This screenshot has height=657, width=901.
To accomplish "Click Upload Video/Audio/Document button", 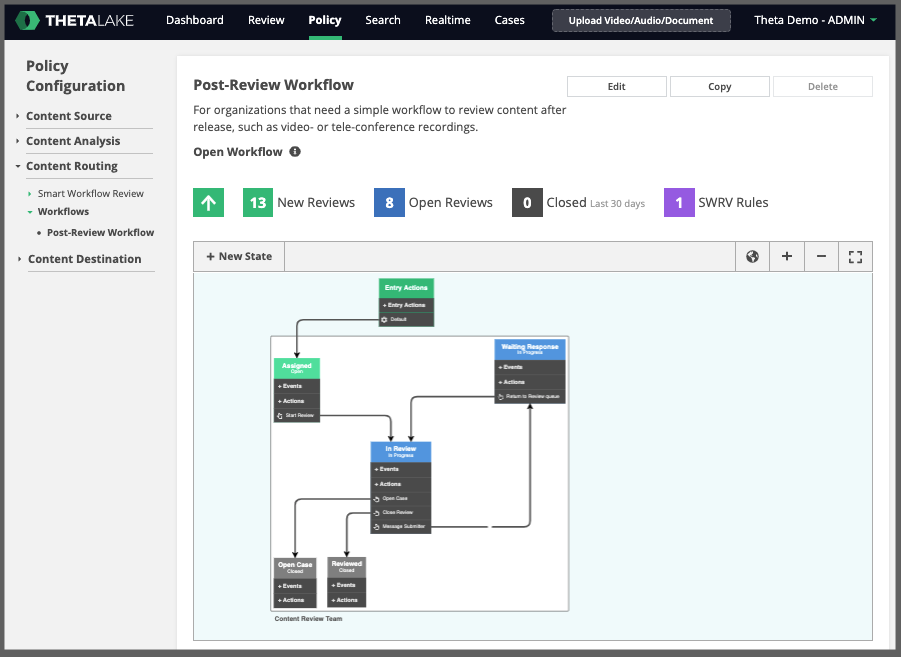I will (x=641, y=21).
